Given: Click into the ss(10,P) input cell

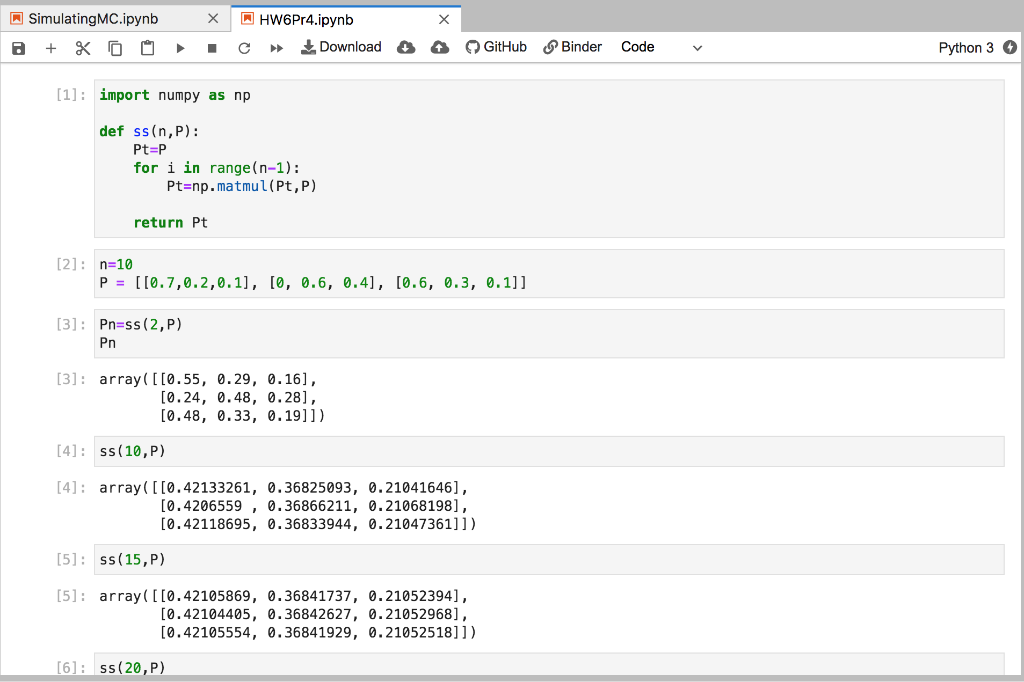Looking at the screenshot, I should (549, 451).
